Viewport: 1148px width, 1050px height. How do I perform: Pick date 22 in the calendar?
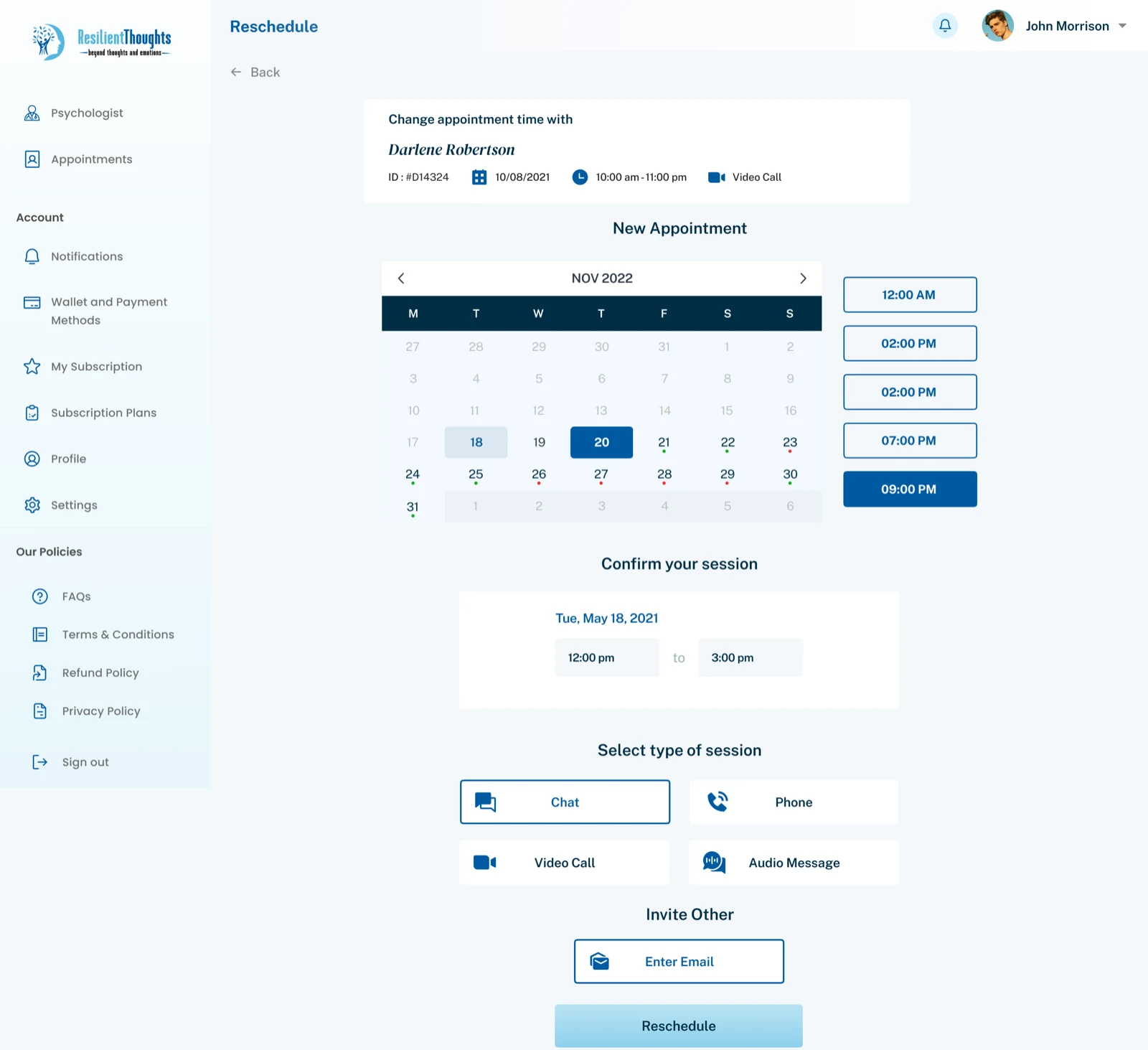pos(728,443)
